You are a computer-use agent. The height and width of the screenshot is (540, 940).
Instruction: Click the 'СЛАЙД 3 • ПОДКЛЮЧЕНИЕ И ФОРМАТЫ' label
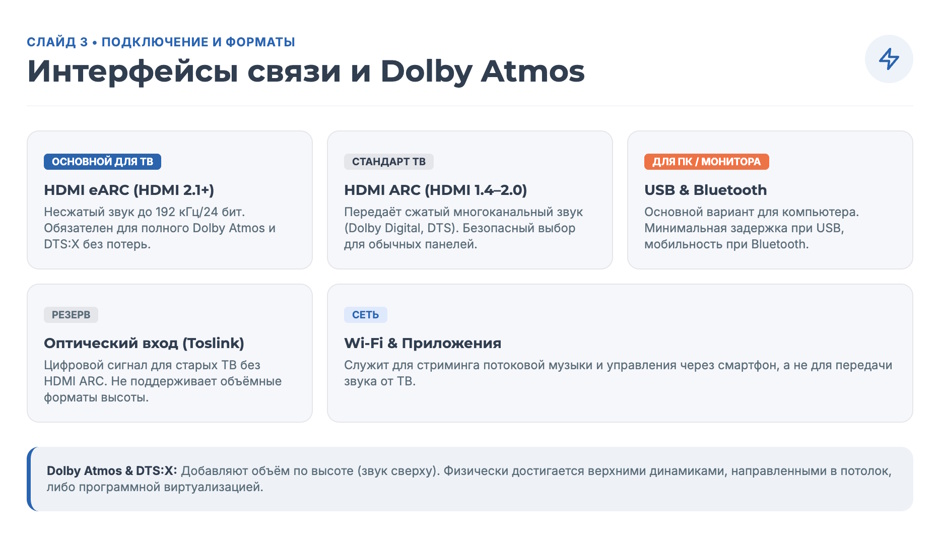pos(161,42)
